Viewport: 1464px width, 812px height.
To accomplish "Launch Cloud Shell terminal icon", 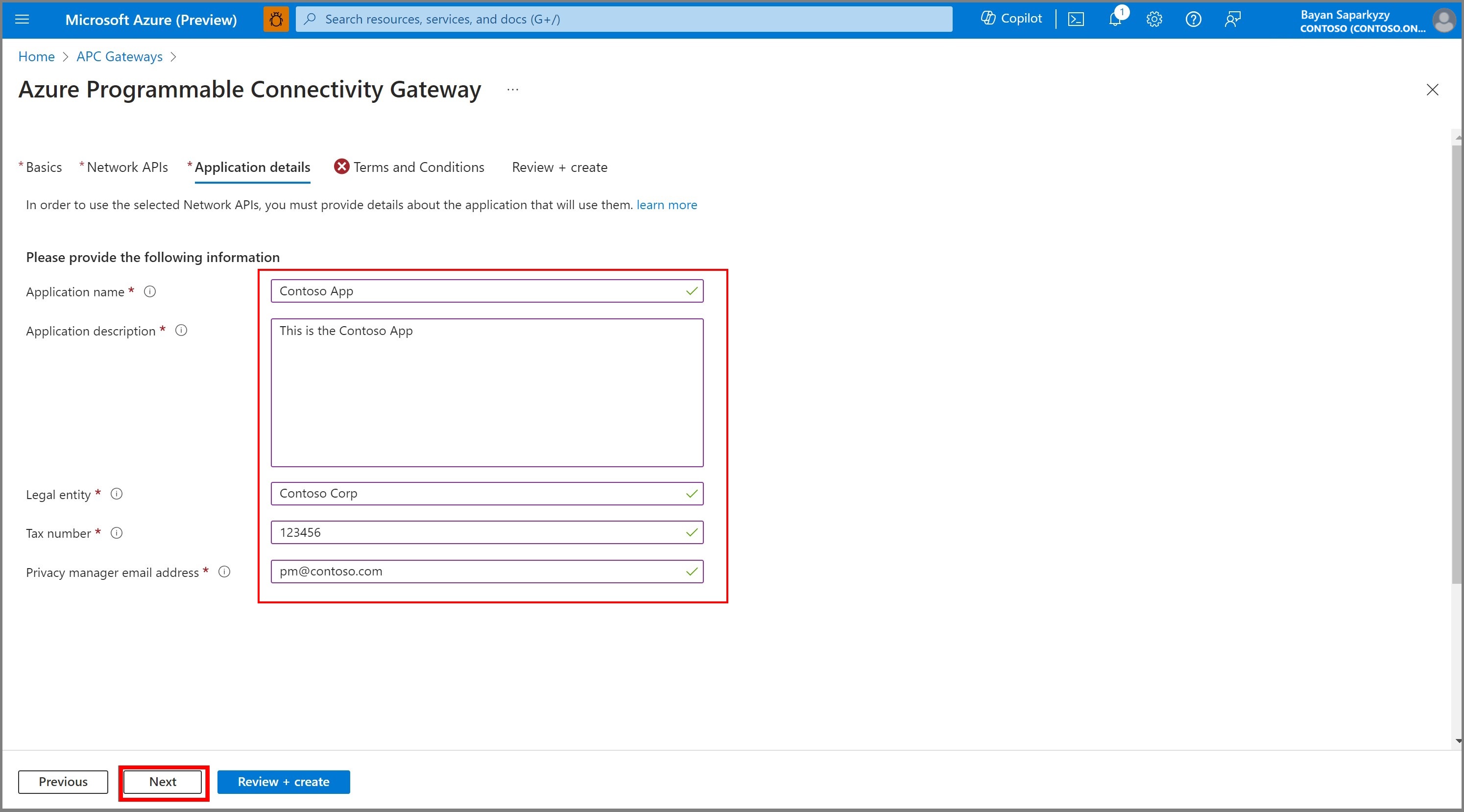I will coord(1076,19).
